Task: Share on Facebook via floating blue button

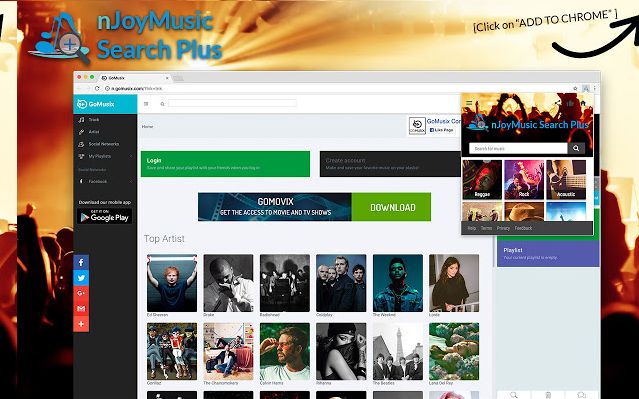Action: [x=81, y=262]
